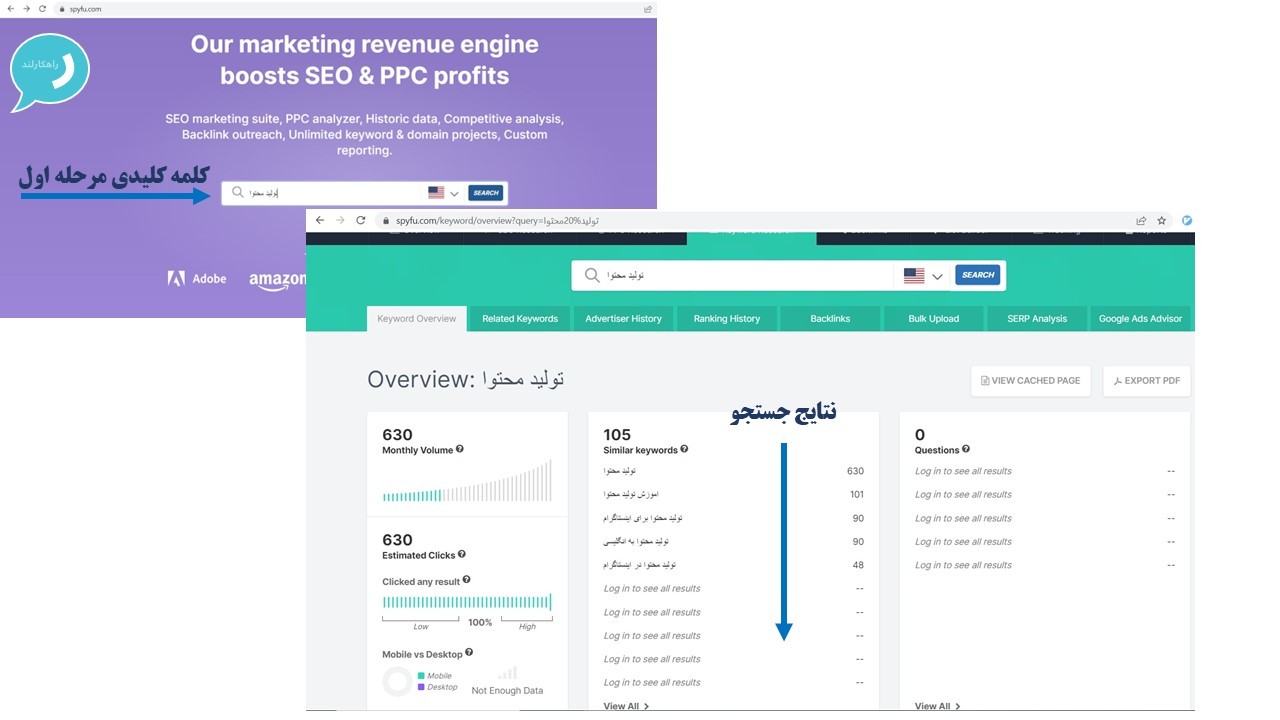Screen dimensions: 1280x720
Task: Switch to the Related Keywords tab
Action: pos(520,319)
